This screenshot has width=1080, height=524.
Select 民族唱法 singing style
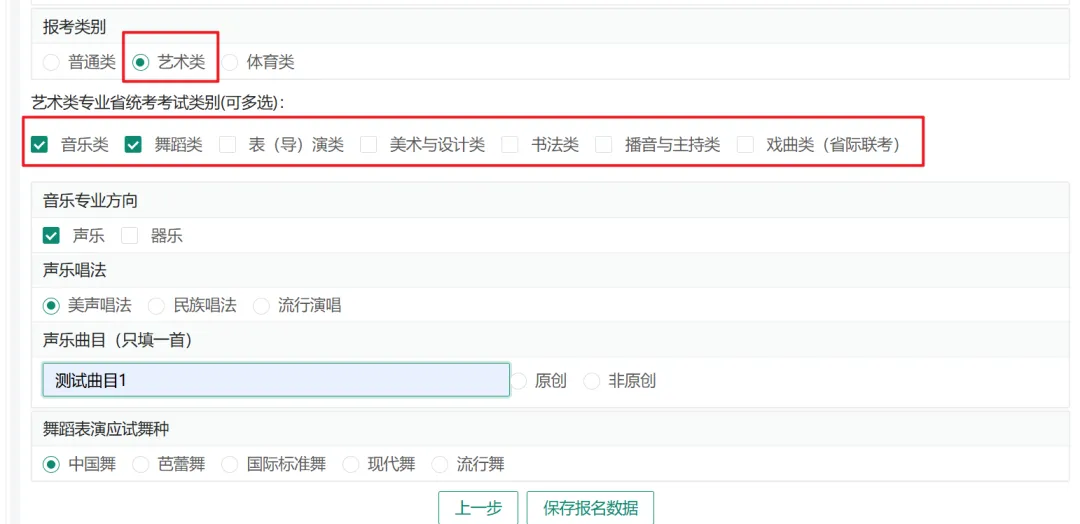tap(156, 306)
